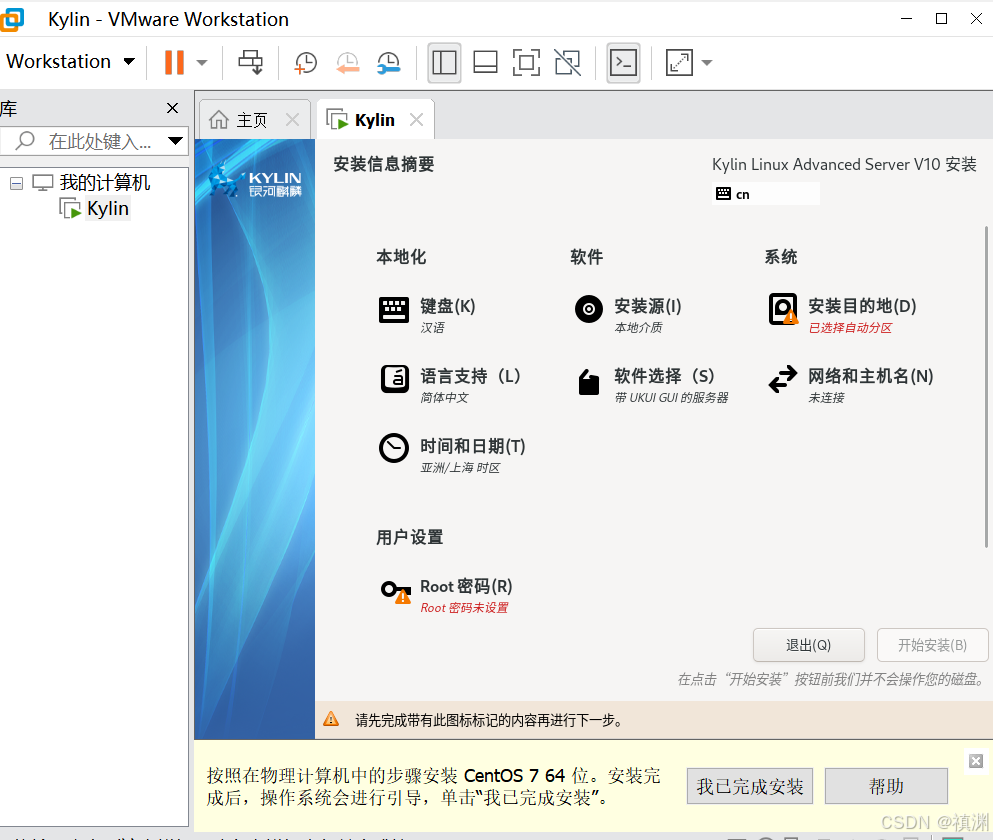
Task: Click 我已完成安装 button
Action: pos(750,786)
